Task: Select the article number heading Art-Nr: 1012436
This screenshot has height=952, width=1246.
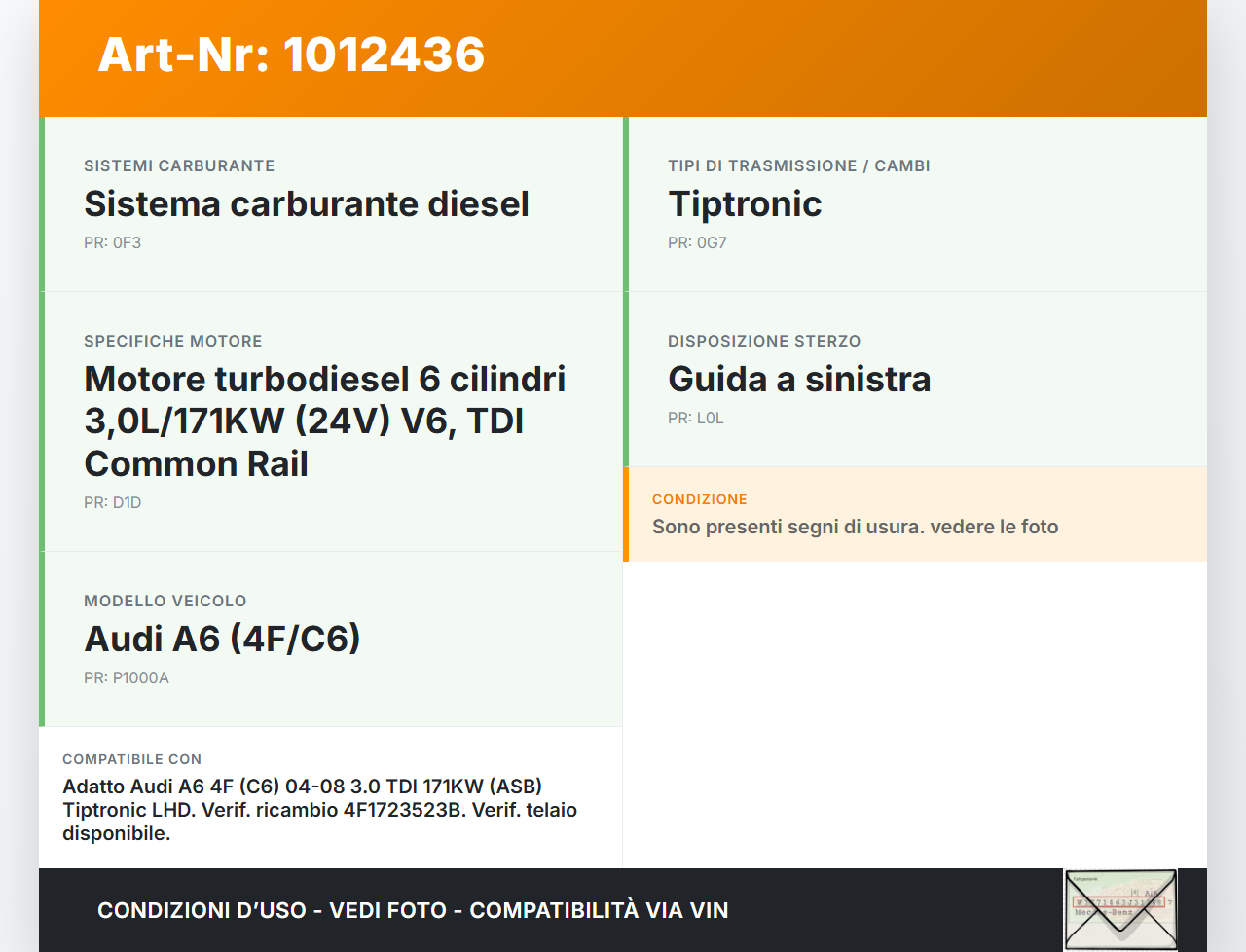Action: 291,55
